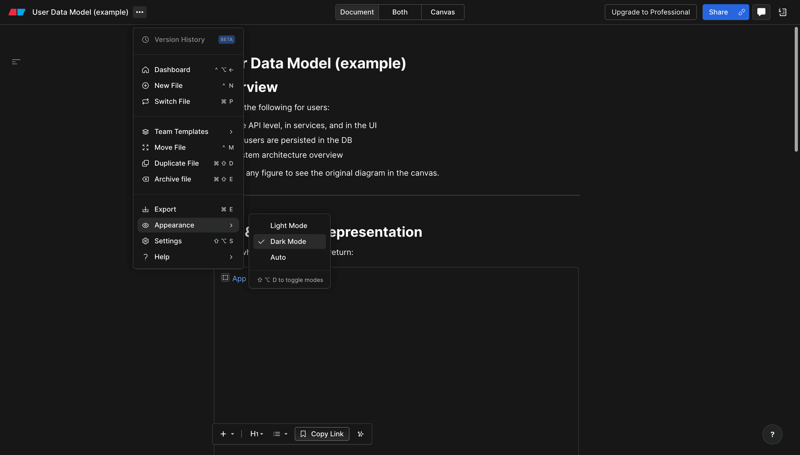800x455 pixels.
Task: Click the plus insert icon in bottom toolbar
Action: point(223,434)
